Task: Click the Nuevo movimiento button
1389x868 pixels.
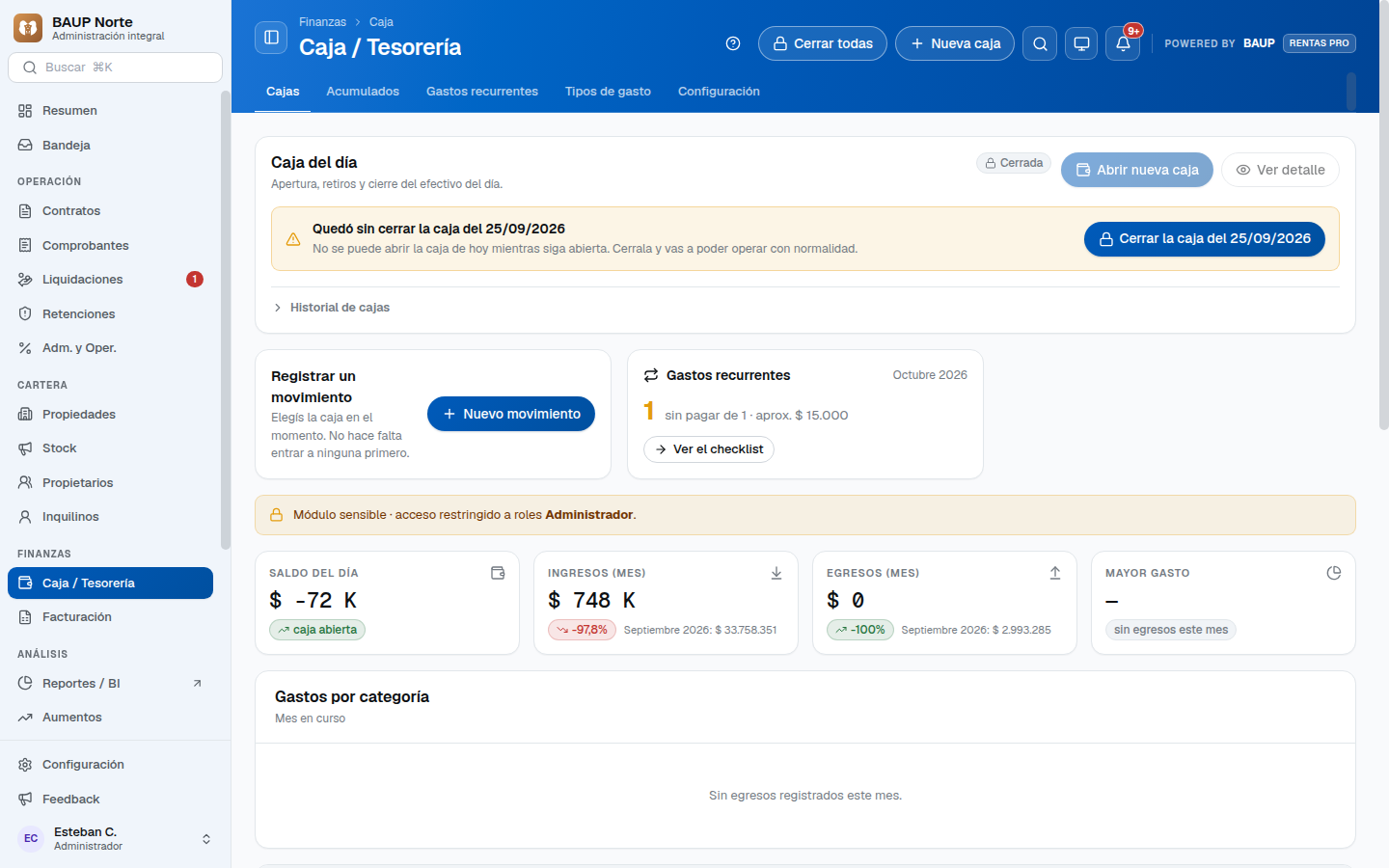Action: pyautogui.click(x=511, y=414)
